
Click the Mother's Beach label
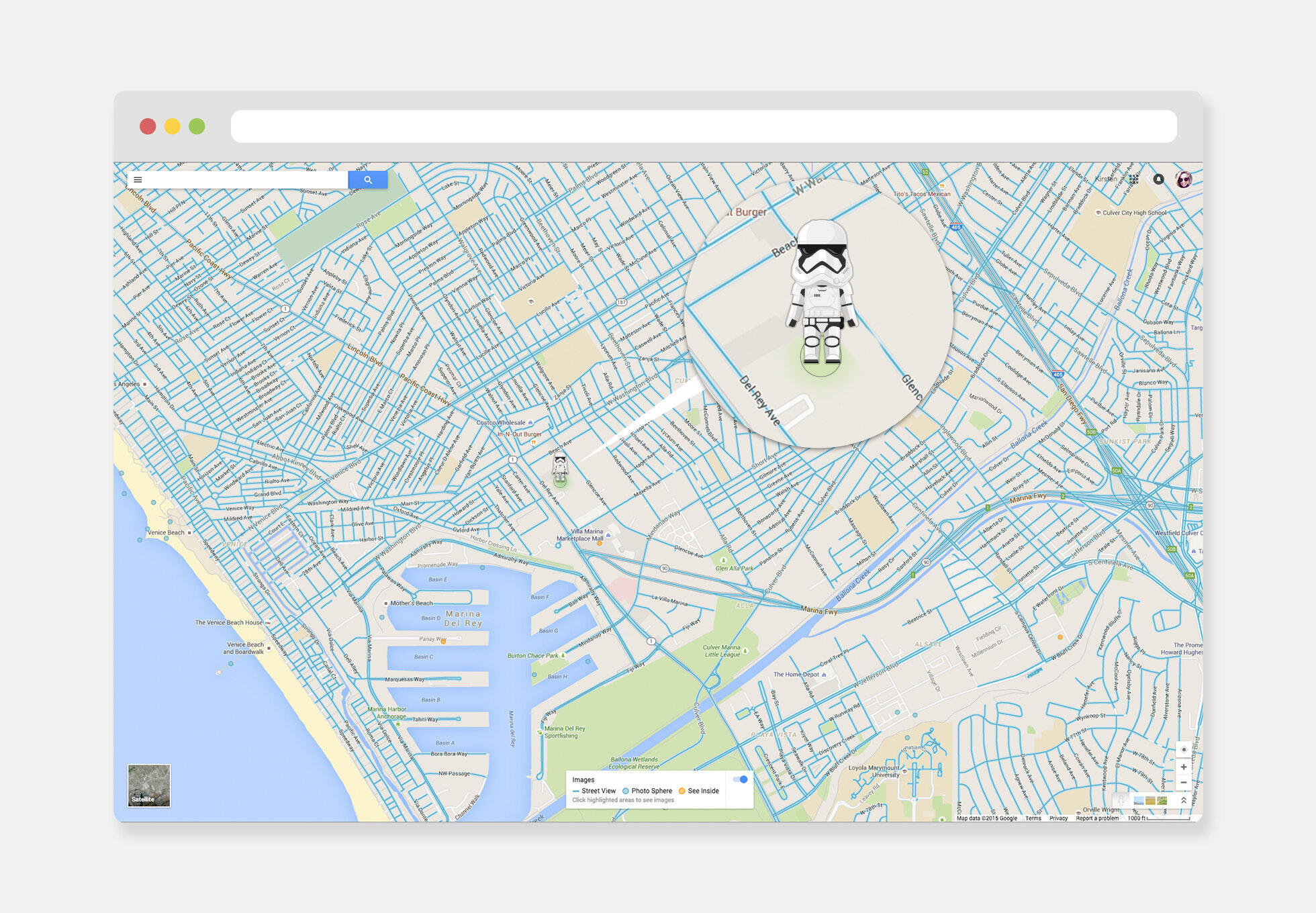pyautogui.click(x=412, y=604)
